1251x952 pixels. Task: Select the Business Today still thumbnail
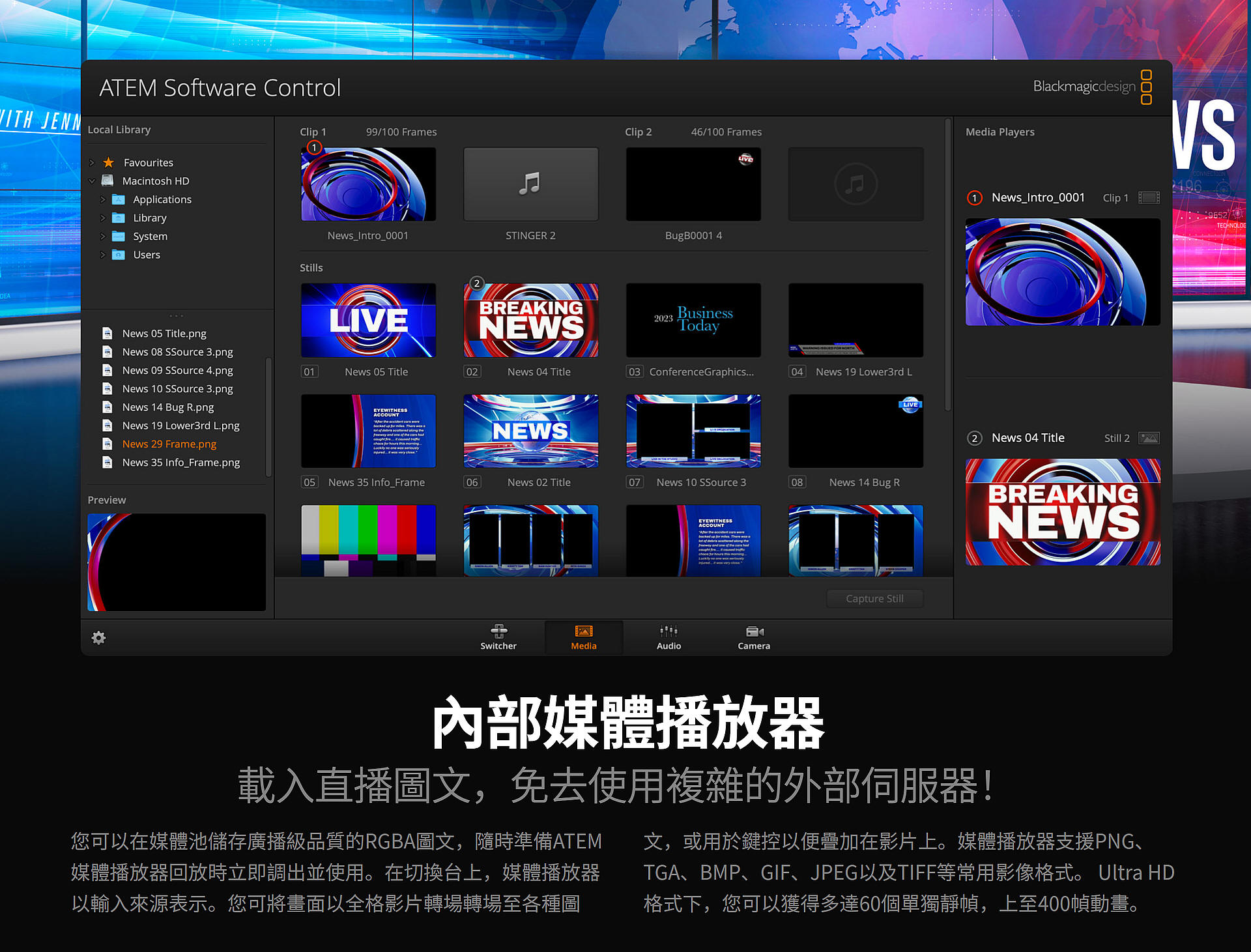pos(693,320)
